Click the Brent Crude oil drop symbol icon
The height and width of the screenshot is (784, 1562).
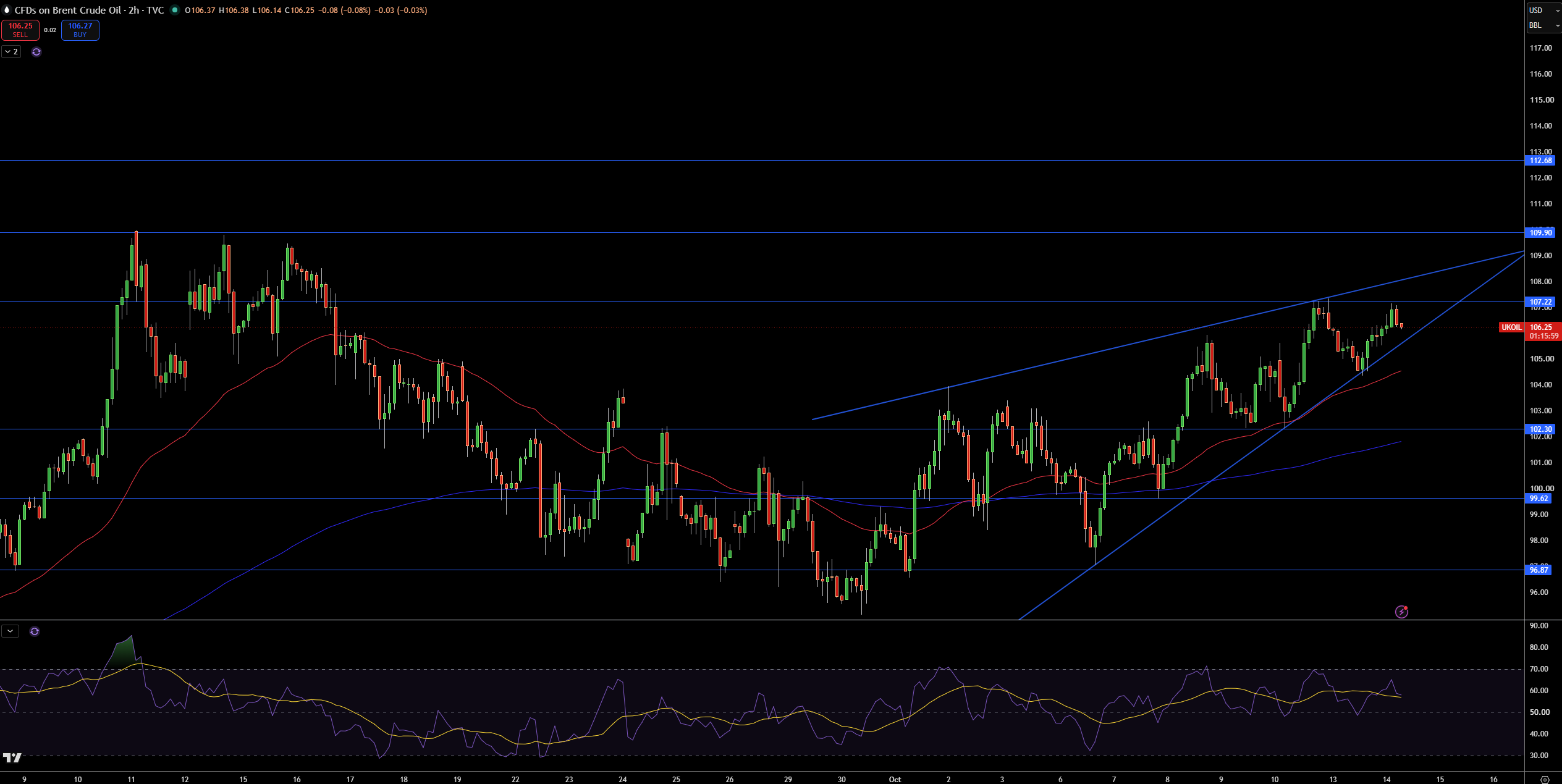coord(7,10)
